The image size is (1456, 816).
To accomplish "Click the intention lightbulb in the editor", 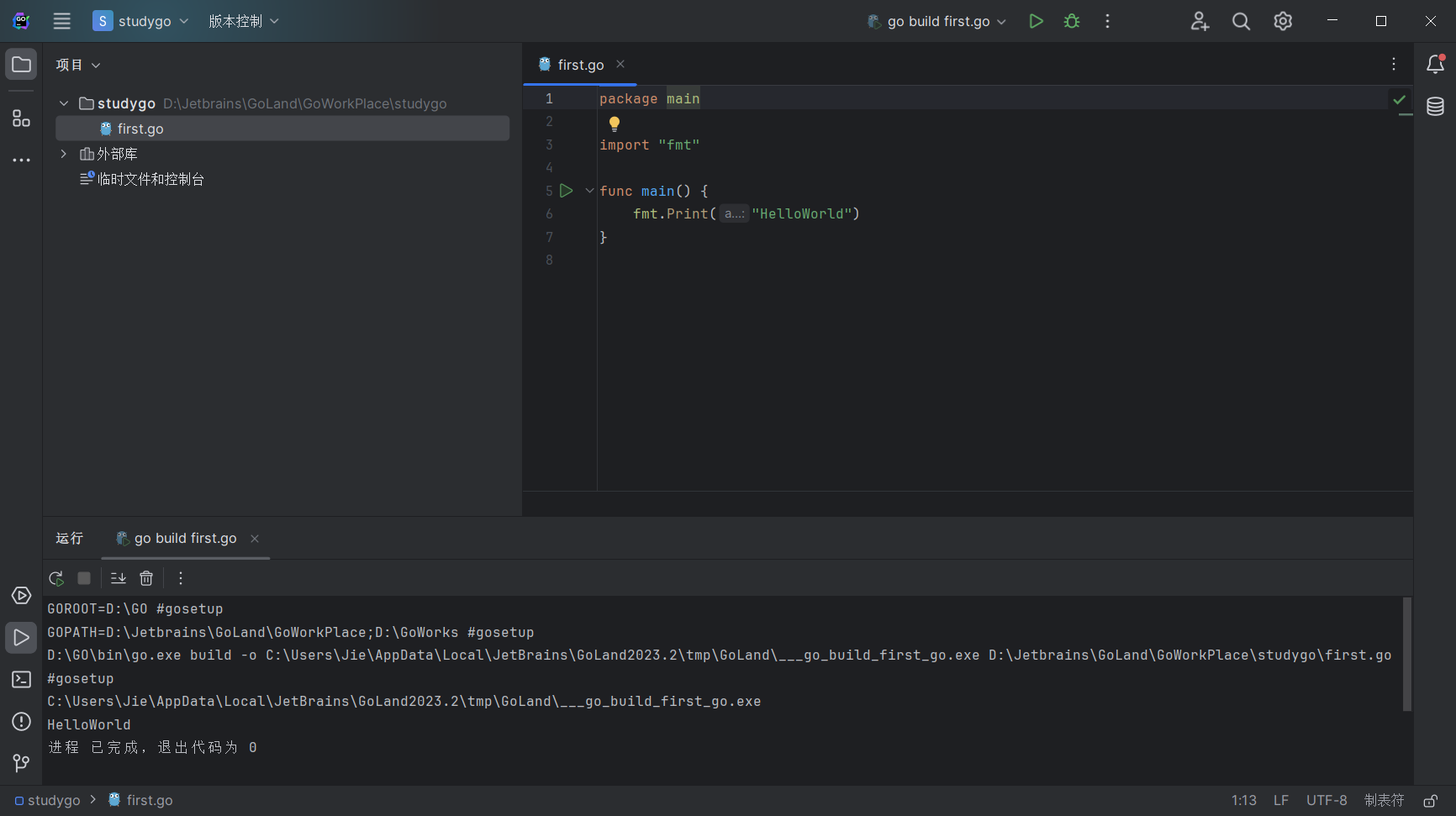I will click(615, 124).
